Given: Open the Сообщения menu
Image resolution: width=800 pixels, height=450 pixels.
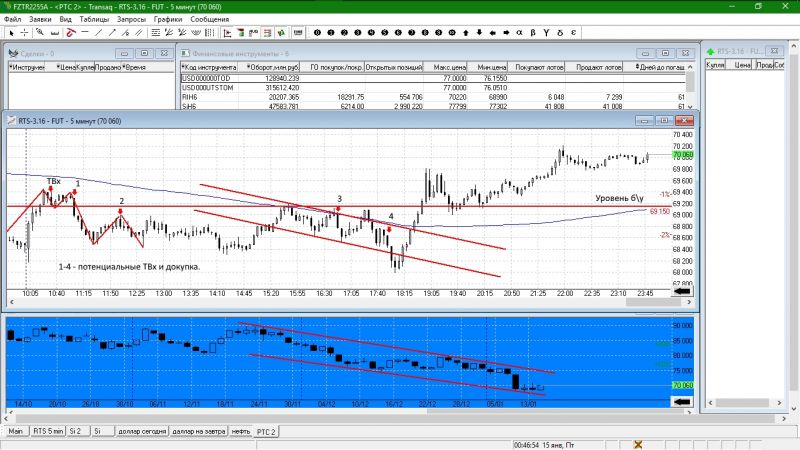Looking at the screenshot, I should 209,19.
